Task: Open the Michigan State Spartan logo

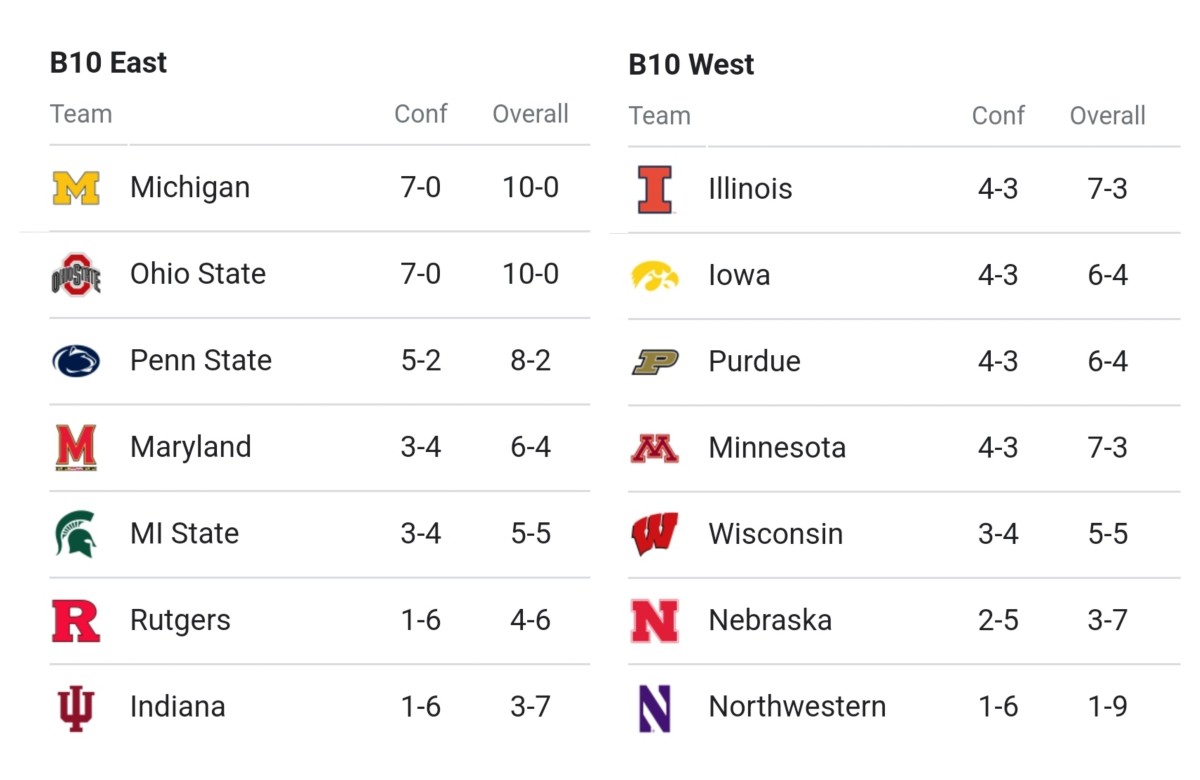Action: 76,533
